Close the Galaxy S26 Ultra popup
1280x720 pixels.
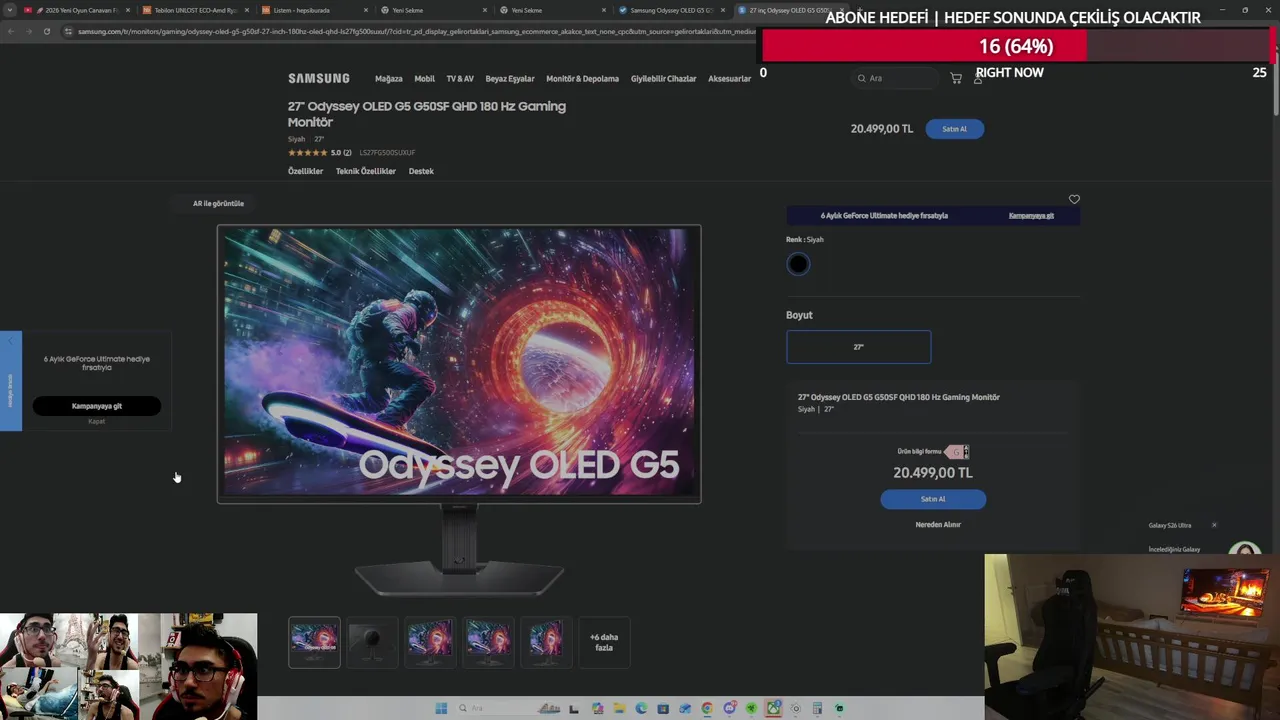tap(1214, 525)
